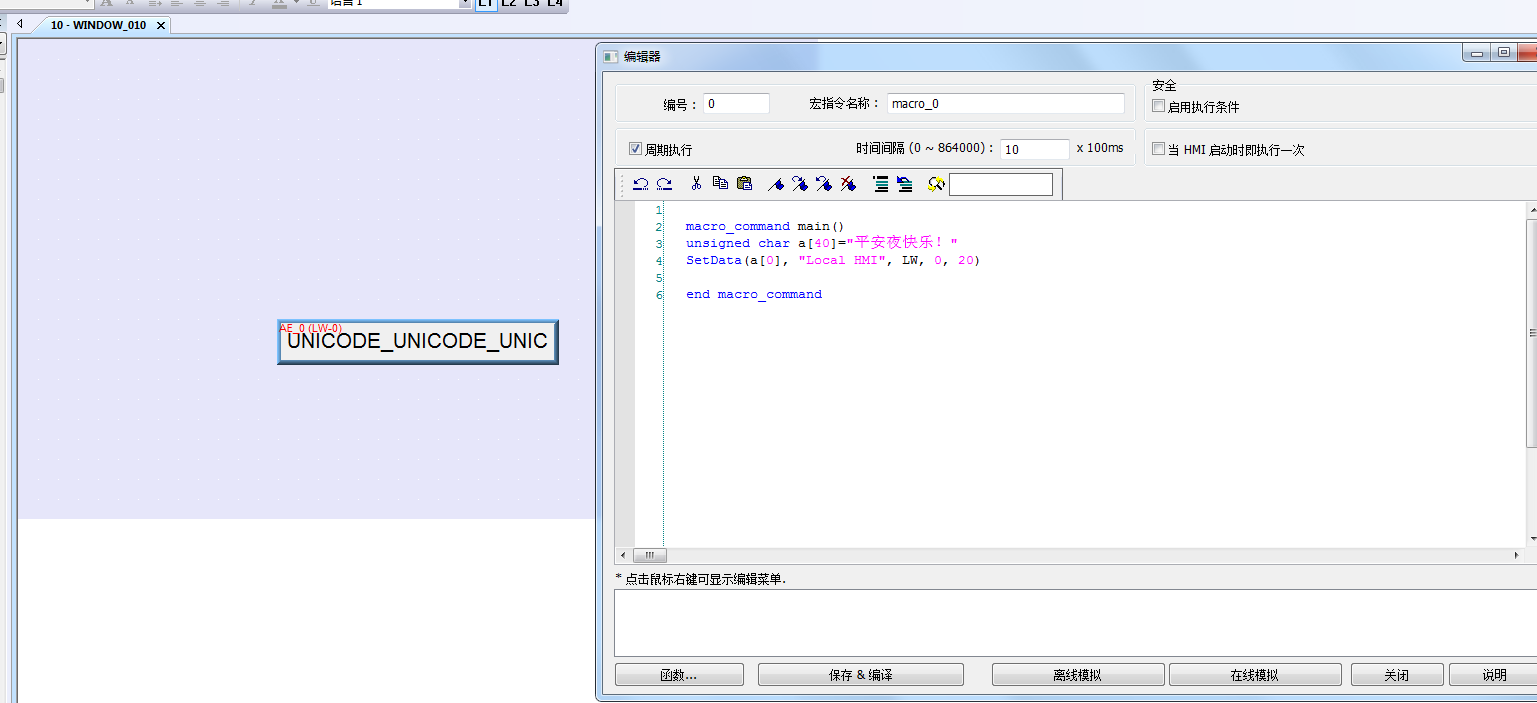Click the left tab scroll arrow

point(19,24)
